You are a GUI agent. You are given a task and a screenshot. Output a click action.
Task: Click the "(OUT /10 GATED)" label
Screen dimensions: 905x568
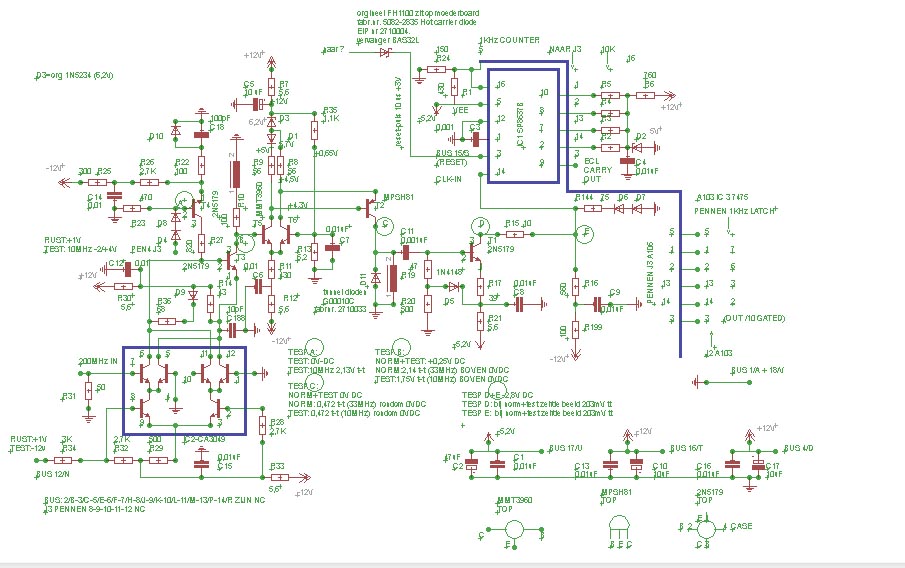754,318
